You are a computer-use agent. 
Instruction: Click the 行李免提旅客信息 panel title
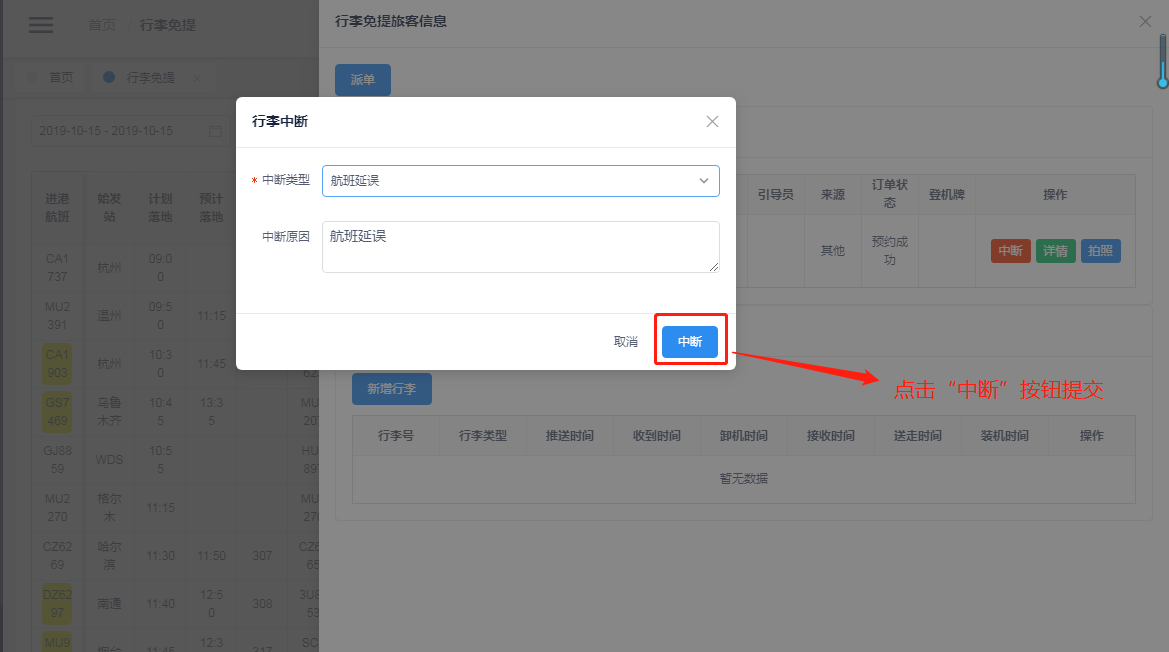click(391, 22)
